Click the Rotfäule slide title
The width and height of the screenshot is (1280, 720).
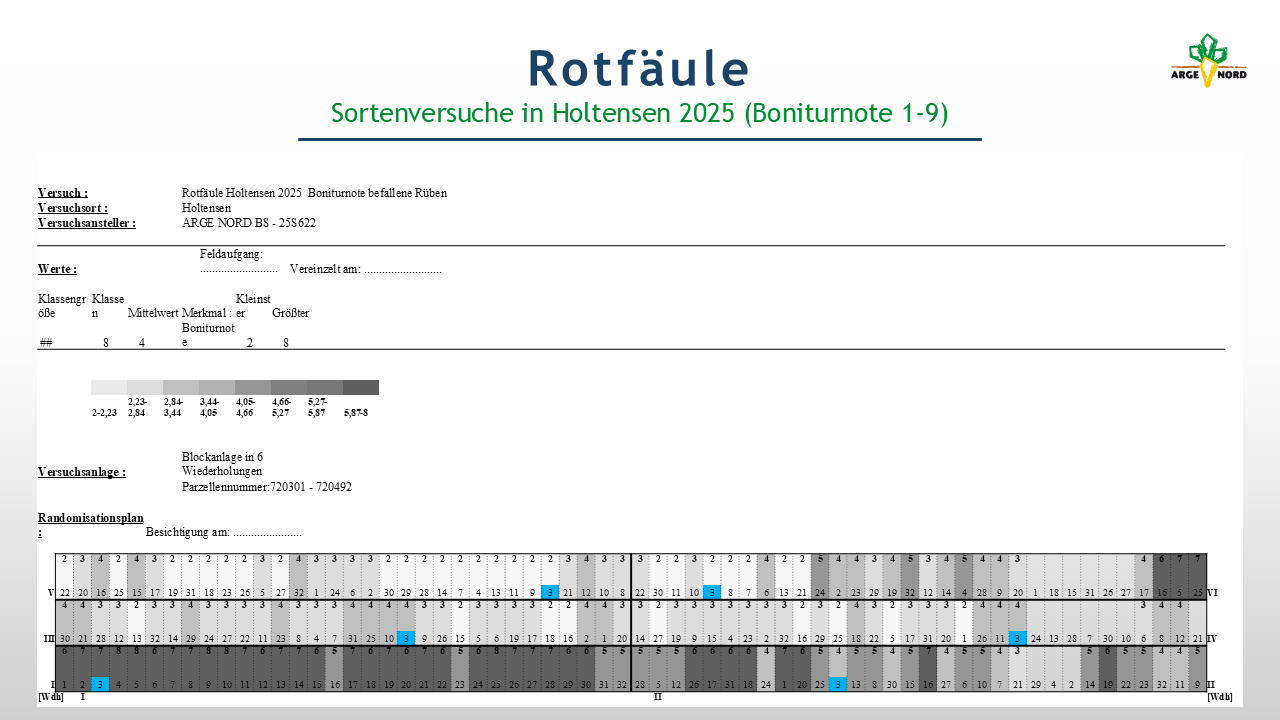click(639, 68)
